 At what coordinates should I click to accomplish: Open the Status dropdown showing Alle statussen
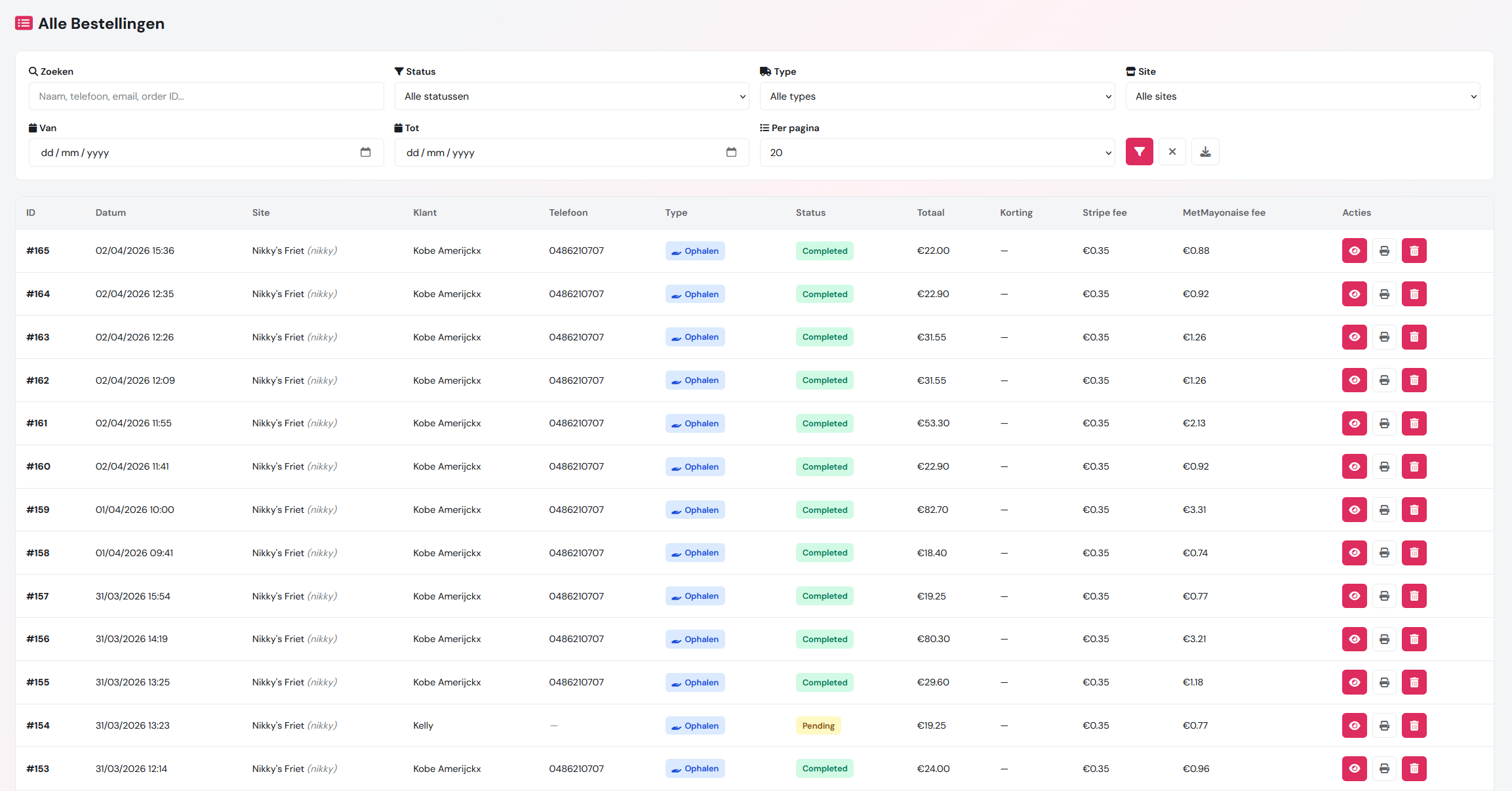pos(571,96)
